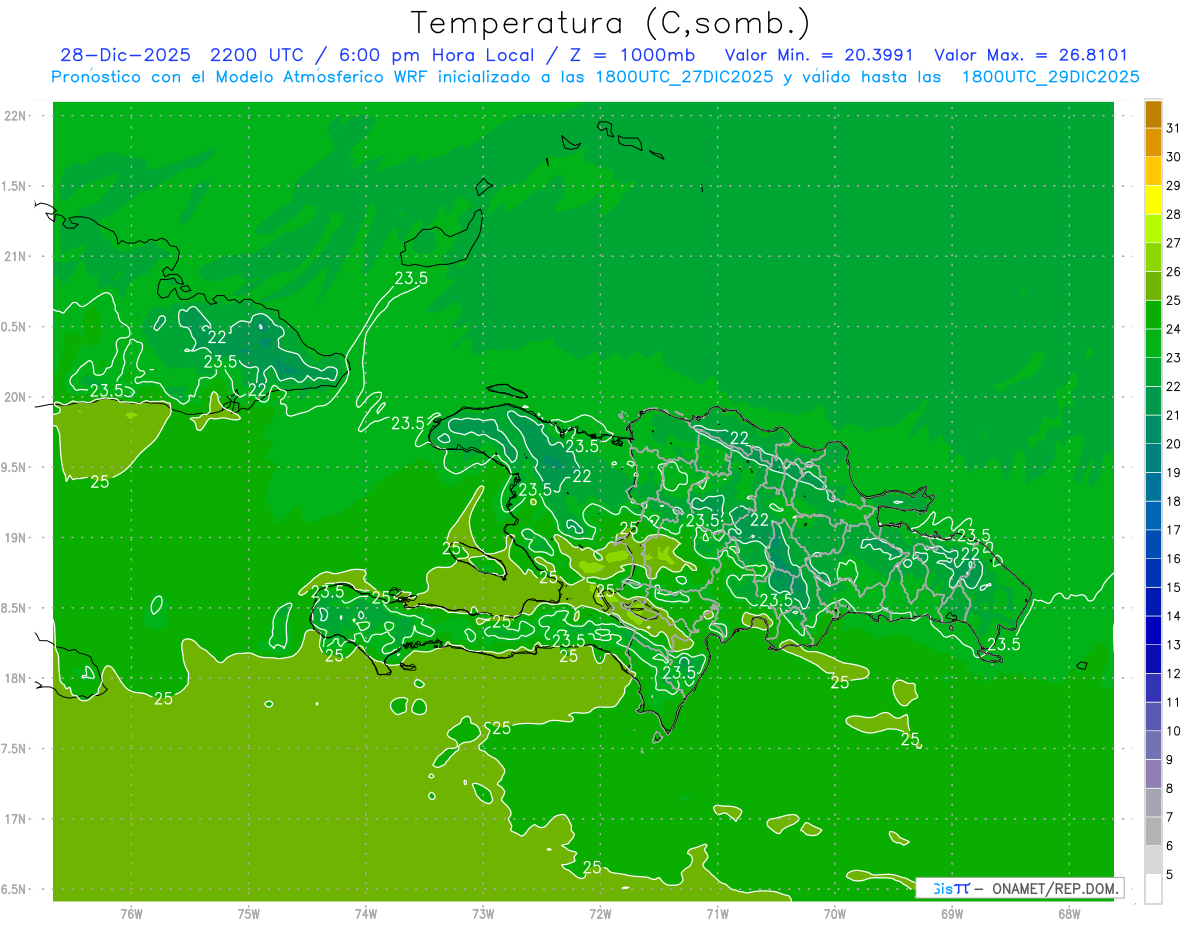Click the legend value '13'

[1173, 645]
